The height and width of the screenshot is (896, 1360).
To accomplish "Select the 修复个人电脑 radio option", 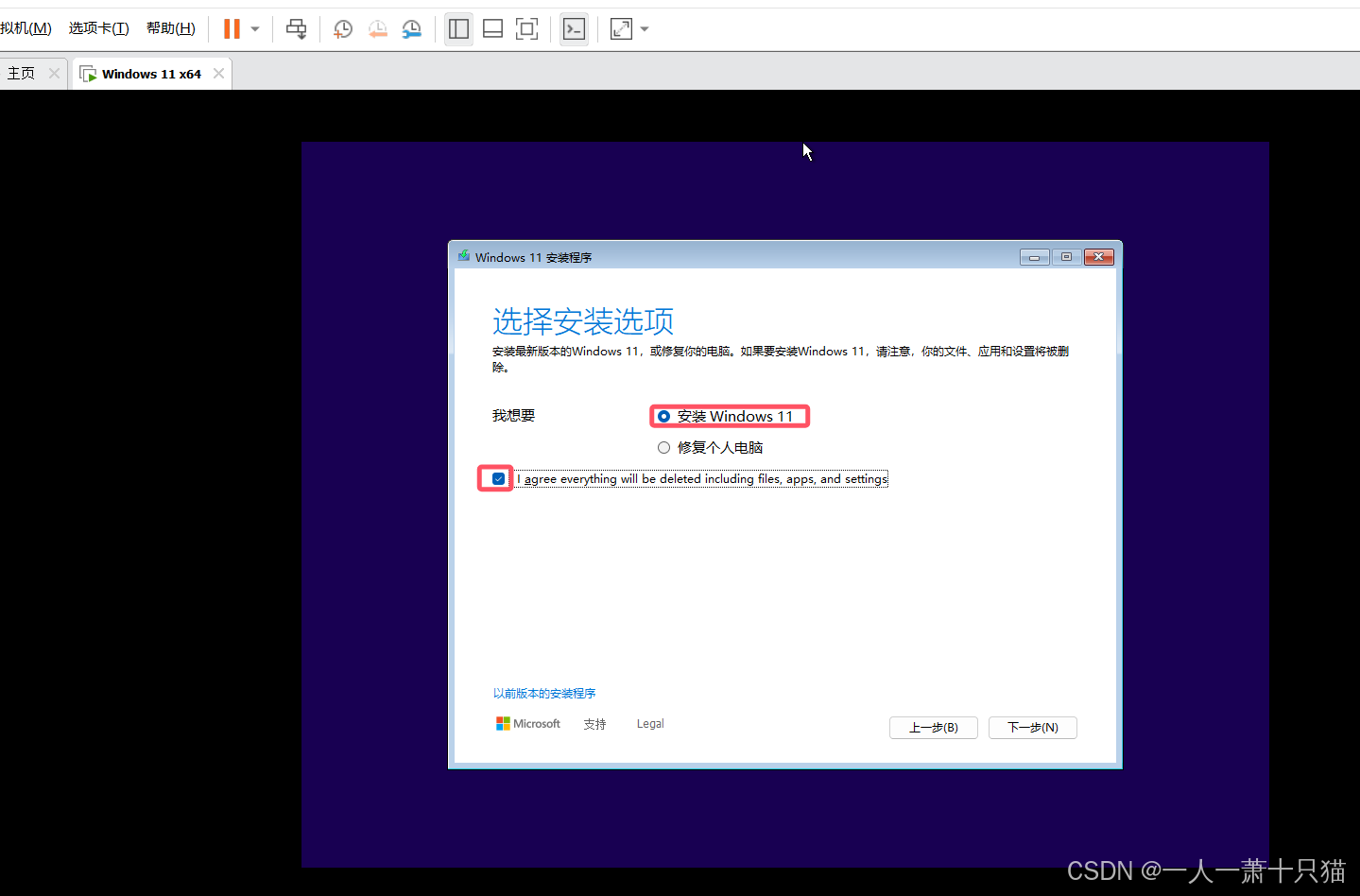I will click(663, 448).
